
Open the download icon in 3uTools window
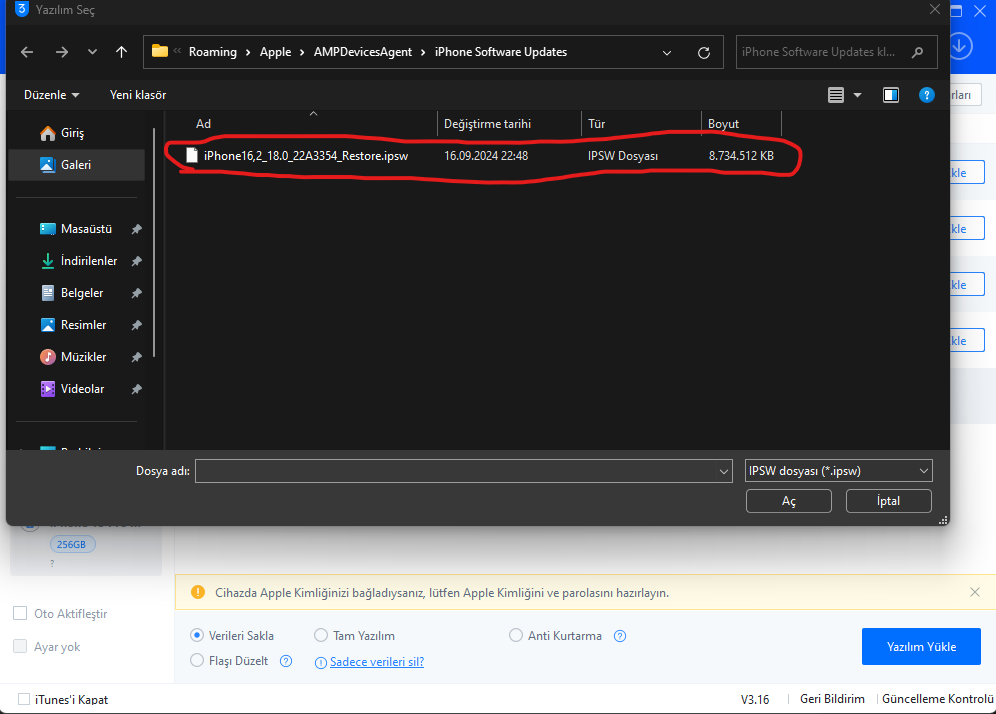(960, 46)
